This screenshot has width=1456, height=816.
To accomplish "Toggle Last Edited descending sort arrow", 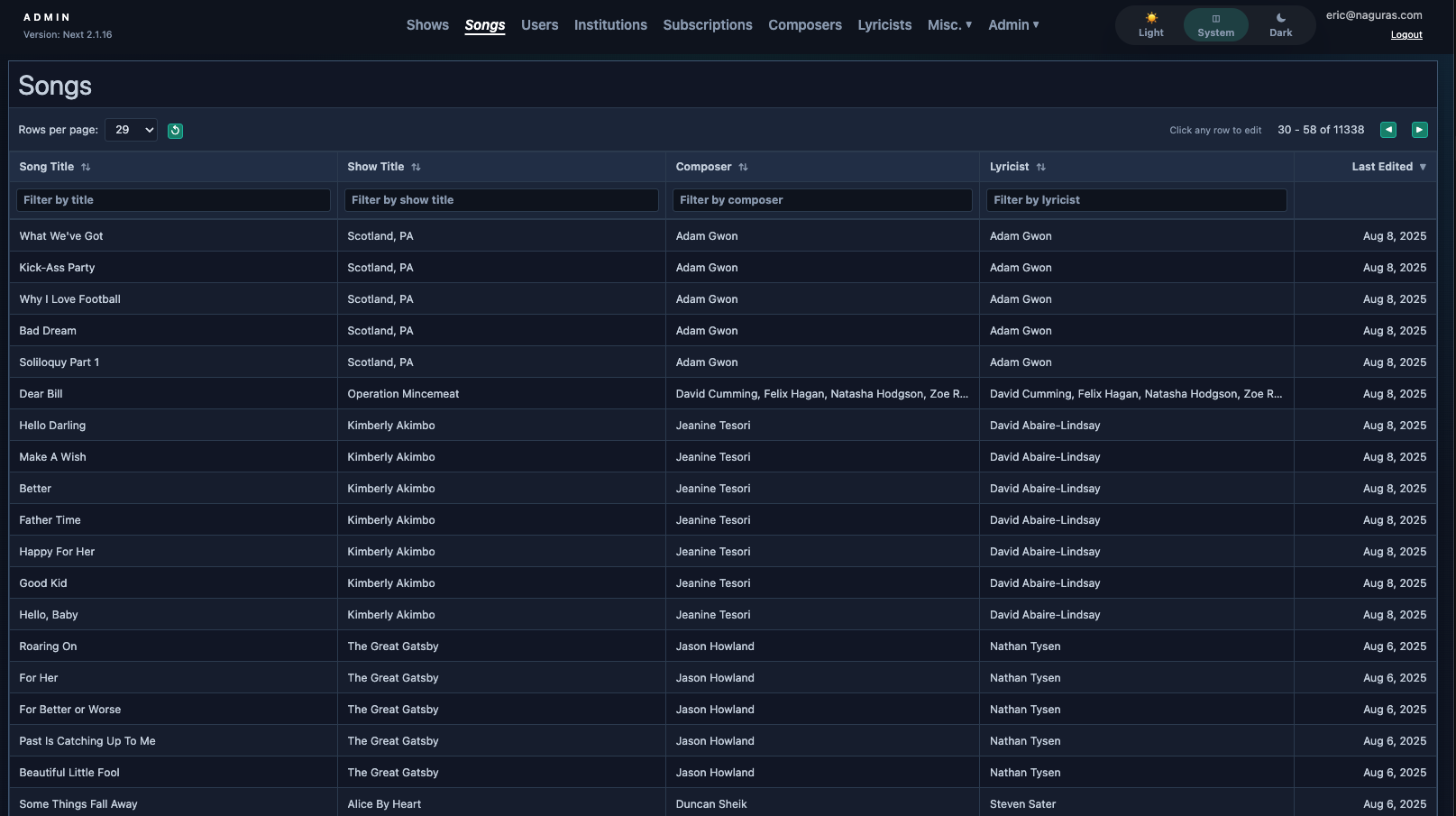I will point(1423,167).
